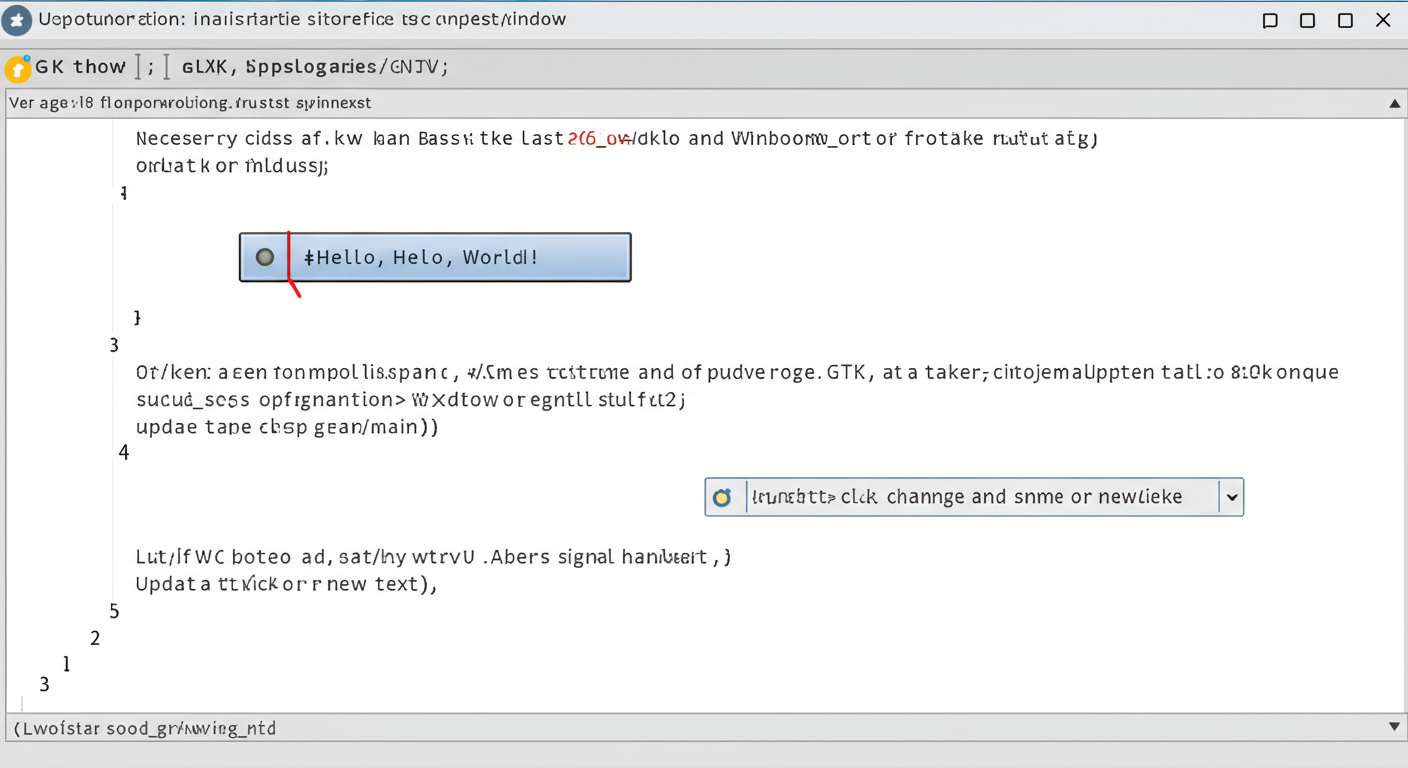Click the "clck channge and snme" combo text field
1408x768 pixels.
980,497
